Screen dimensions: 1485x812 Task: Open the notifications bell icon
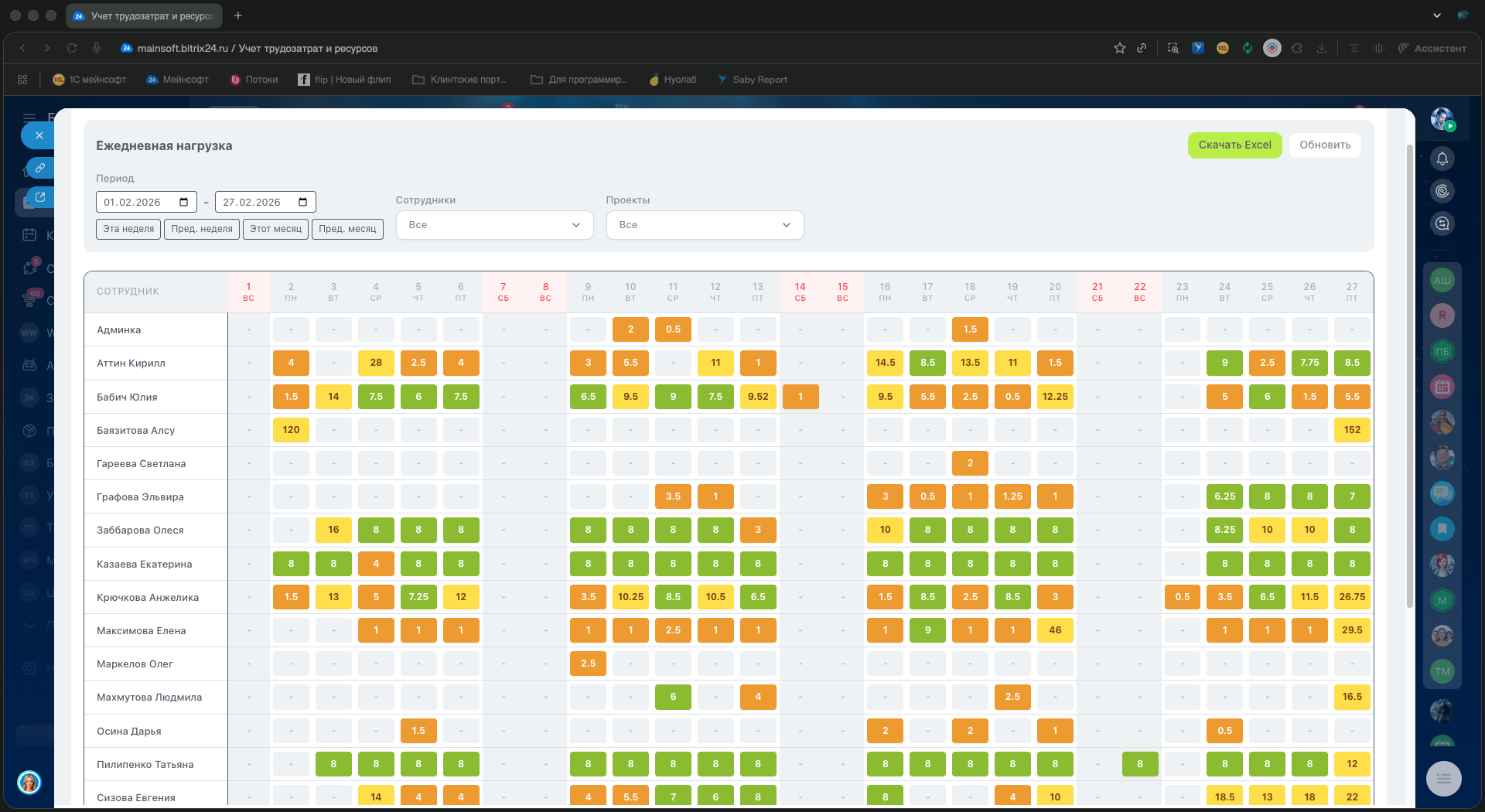[1442, 159]
